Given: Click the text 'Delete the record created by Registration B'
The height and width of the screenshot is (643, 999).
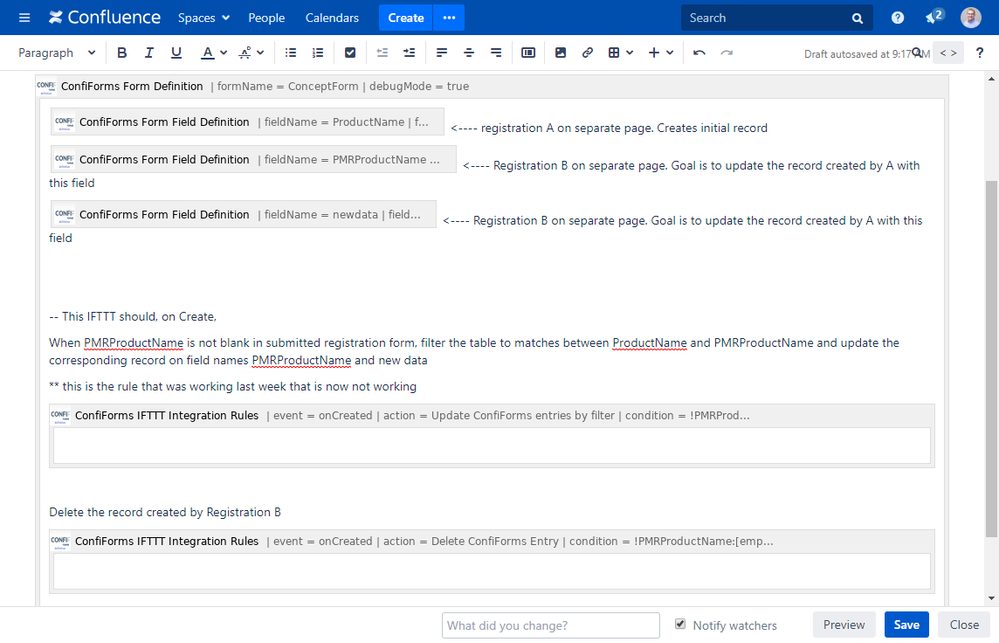Looking at the screenshot, I should click(165, 512).
